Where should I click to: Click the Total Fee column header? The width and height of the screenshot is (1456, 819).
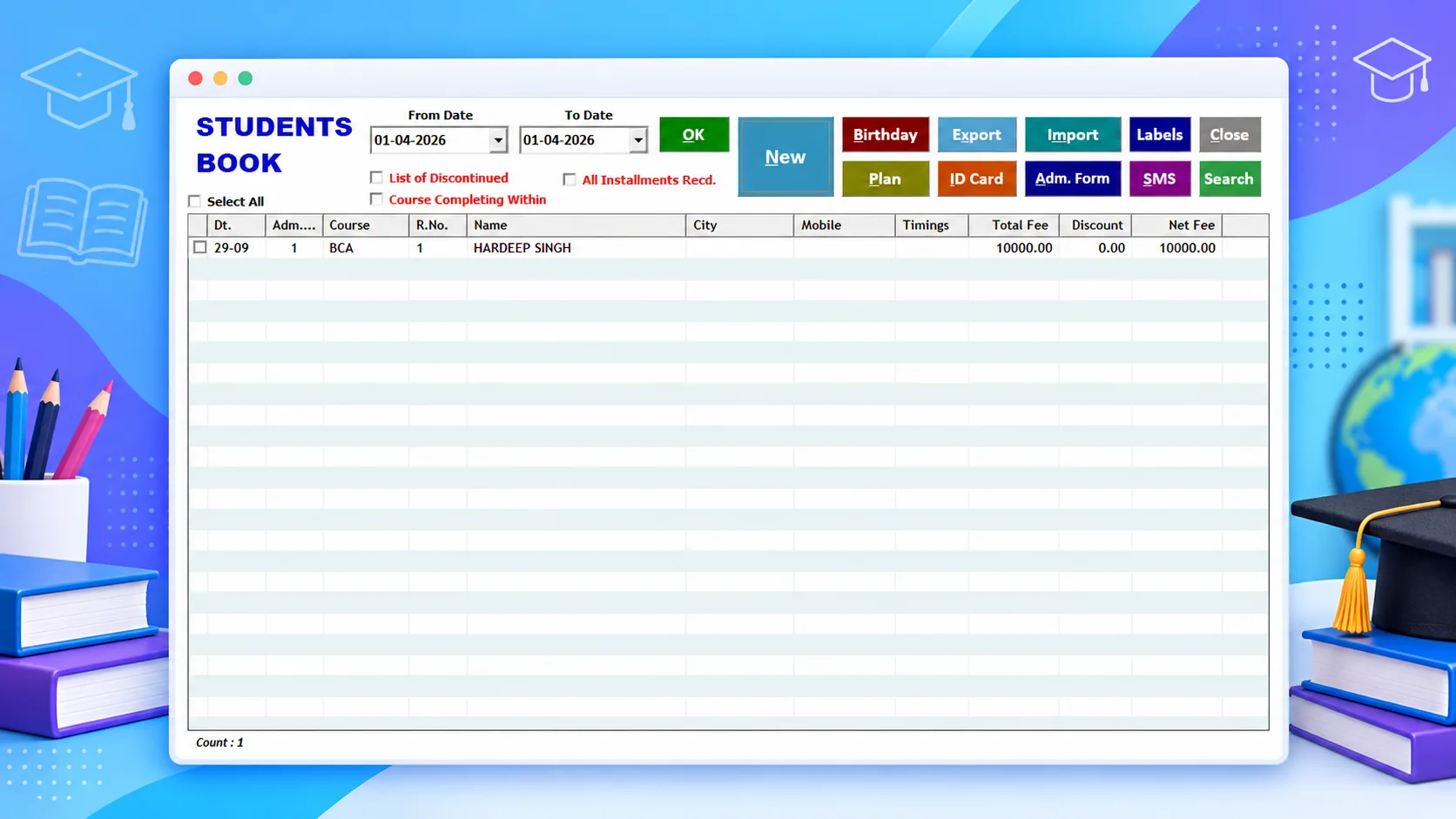click(1014, 225)
